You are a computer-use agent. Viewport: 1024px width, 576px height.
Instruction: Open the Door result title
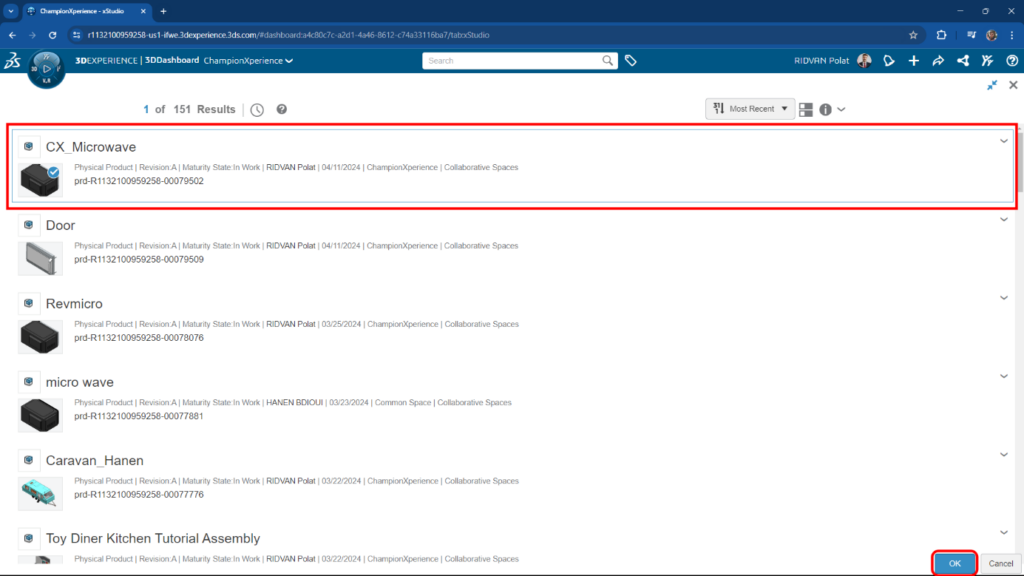tap(60, 225)
